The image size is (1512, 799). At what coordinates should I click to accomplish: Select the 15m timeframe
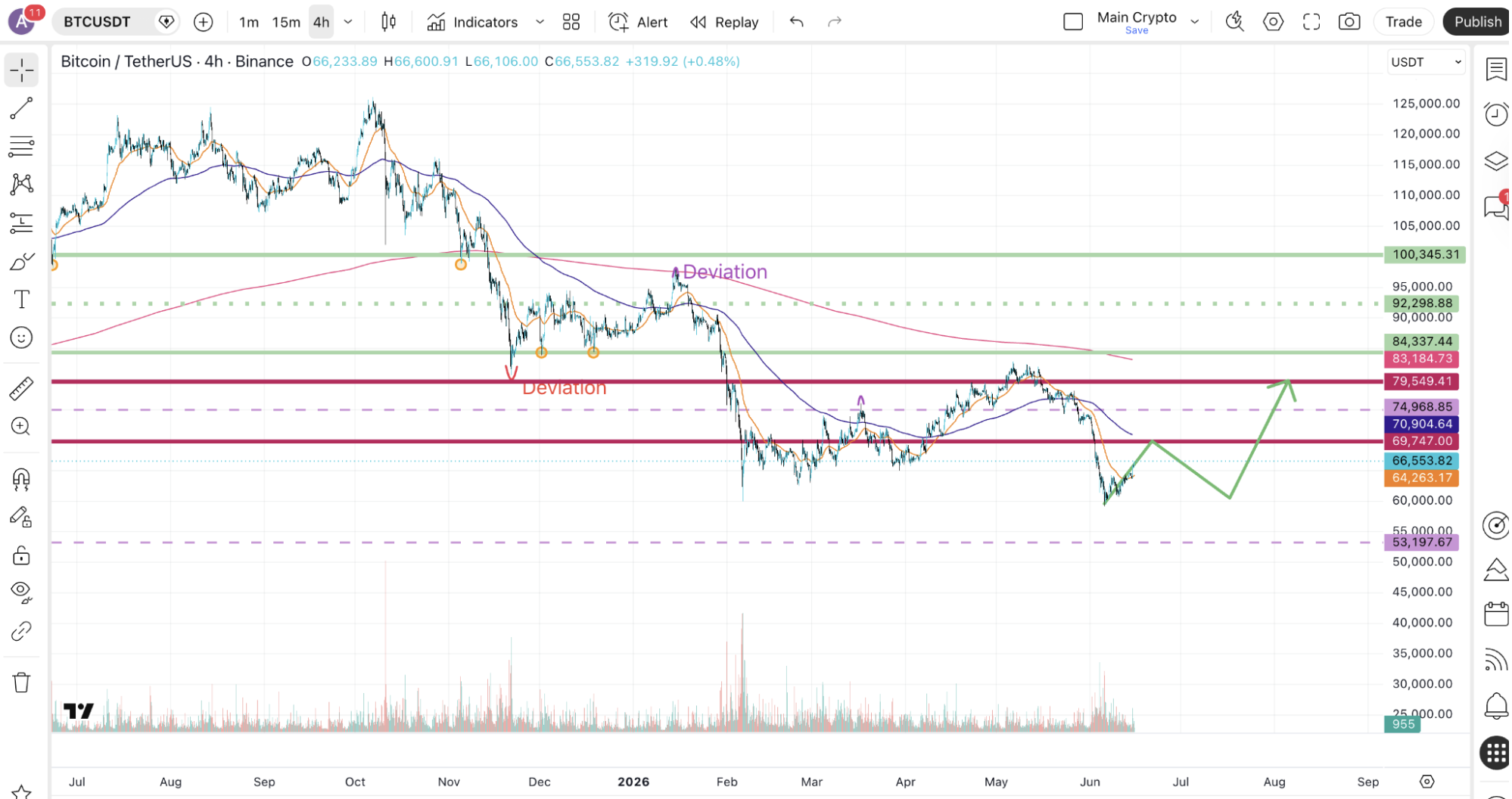click(286, 22)
